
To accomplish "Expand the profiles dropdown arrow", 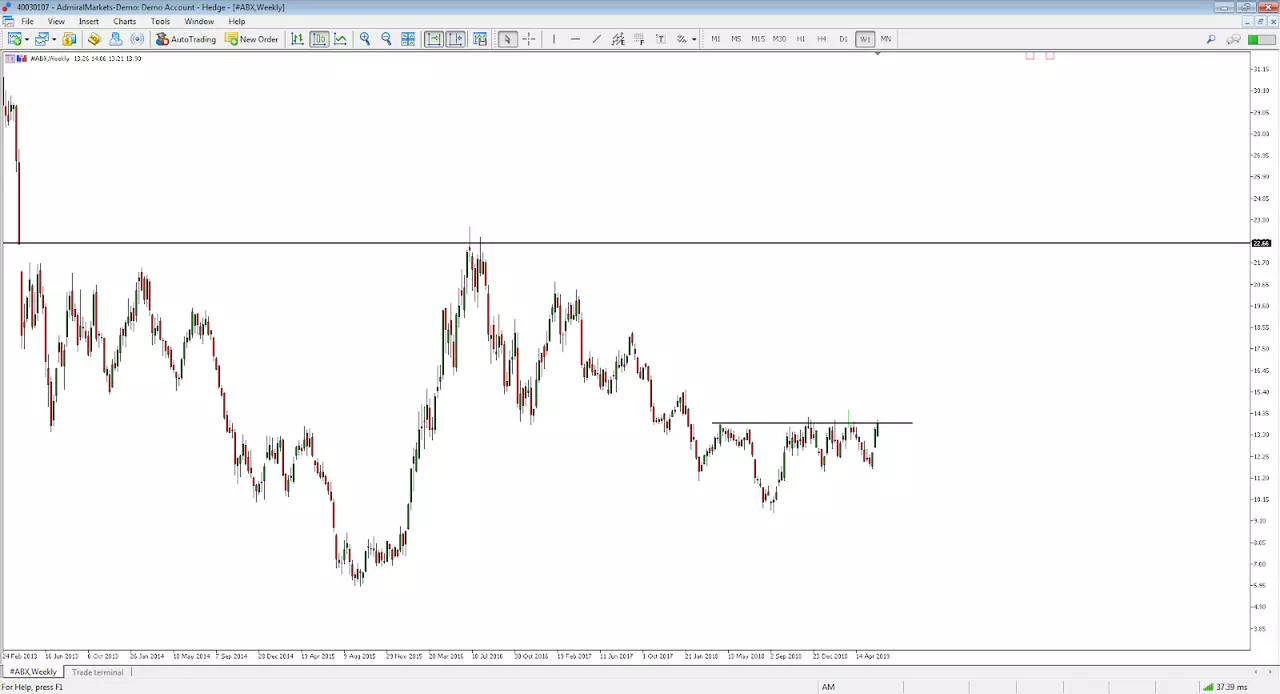I will 53,39.
